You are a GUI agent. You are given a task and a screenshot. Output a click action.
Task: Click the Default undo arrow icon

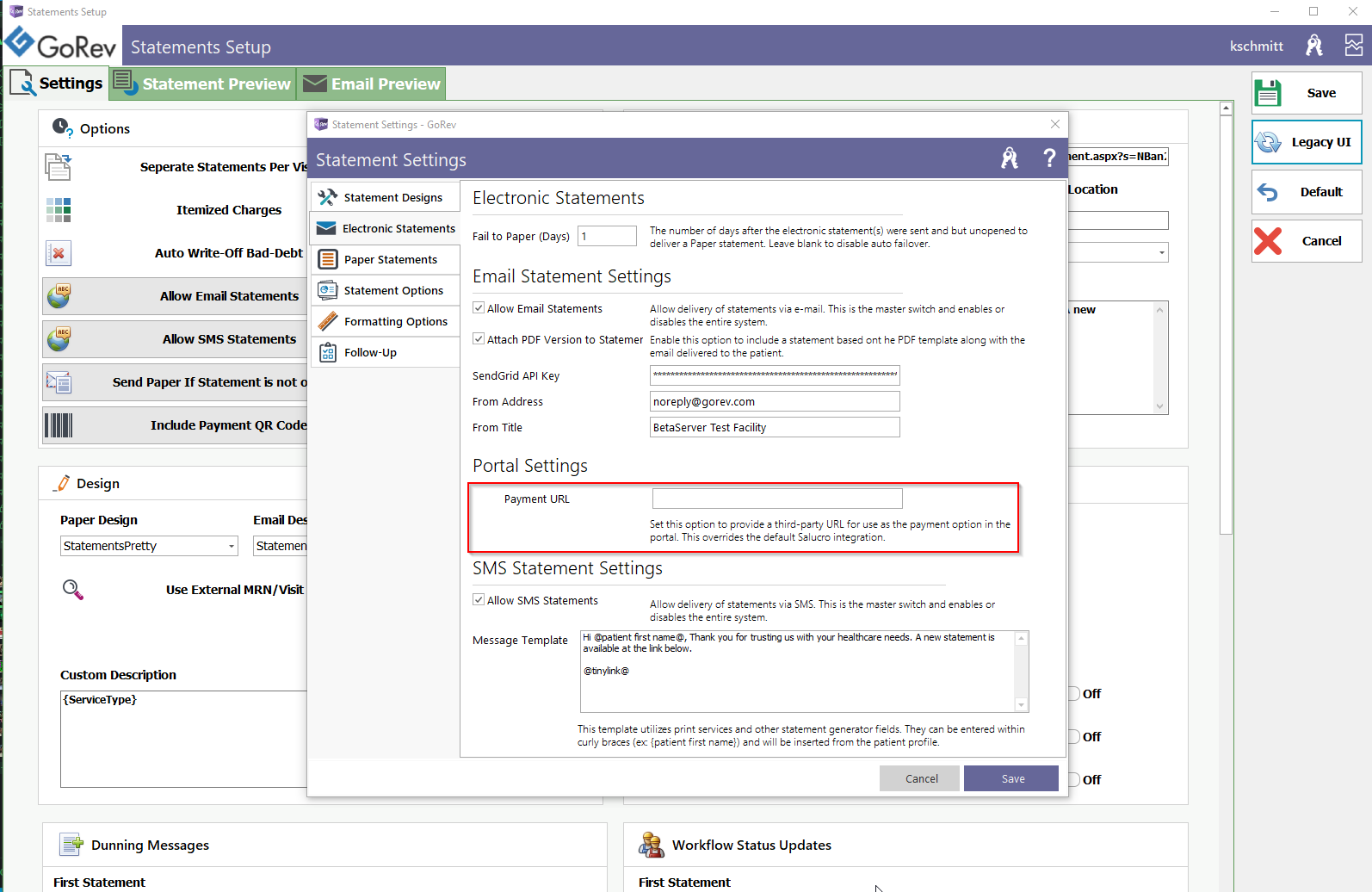pyautogui.click(x=1268, y=192)
